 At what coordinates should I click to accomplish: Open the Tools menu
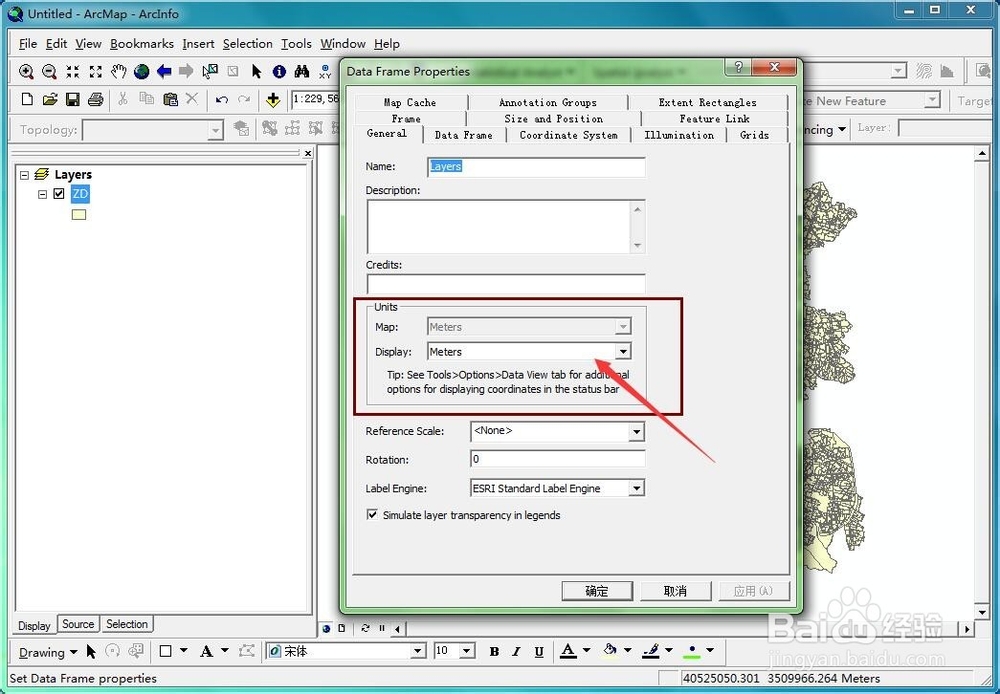[x=297, y=43]
